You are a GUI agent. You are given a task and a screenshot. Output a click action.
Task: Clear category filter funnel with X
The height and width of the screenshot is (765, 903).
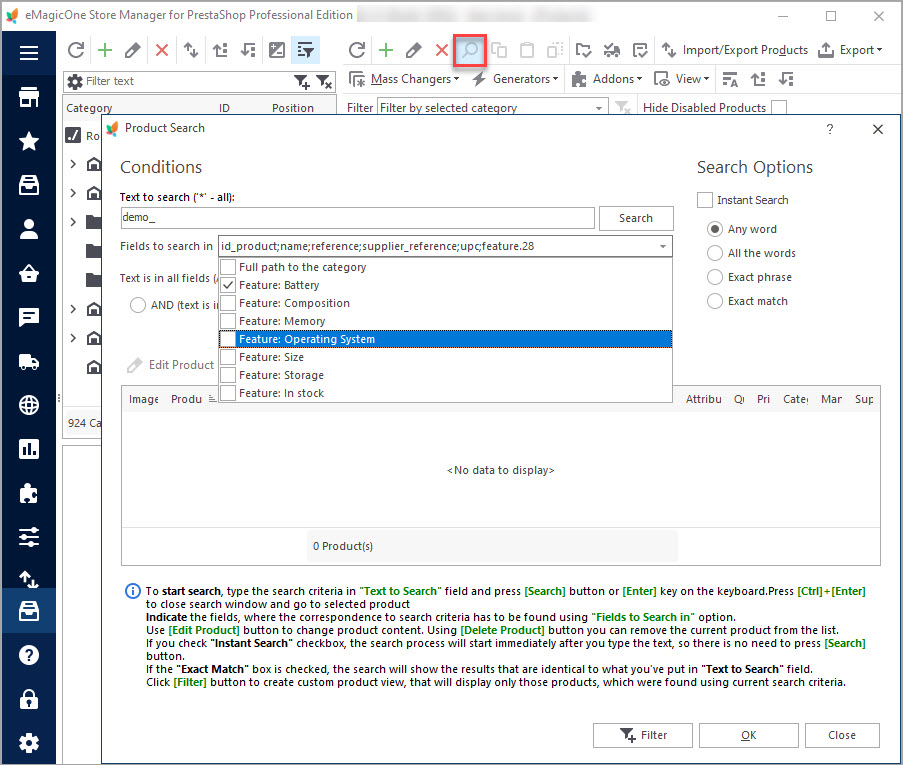pyautogui.click(x=324, y=82)
